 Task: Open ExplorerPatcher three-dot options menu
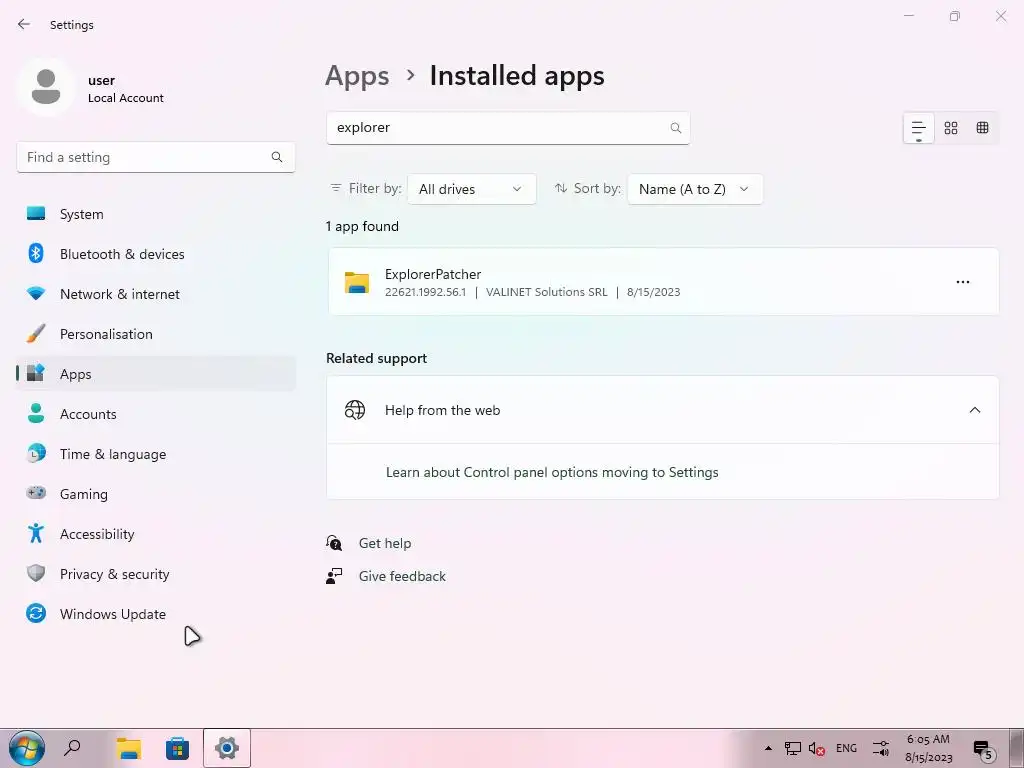(x=963, y=282)
